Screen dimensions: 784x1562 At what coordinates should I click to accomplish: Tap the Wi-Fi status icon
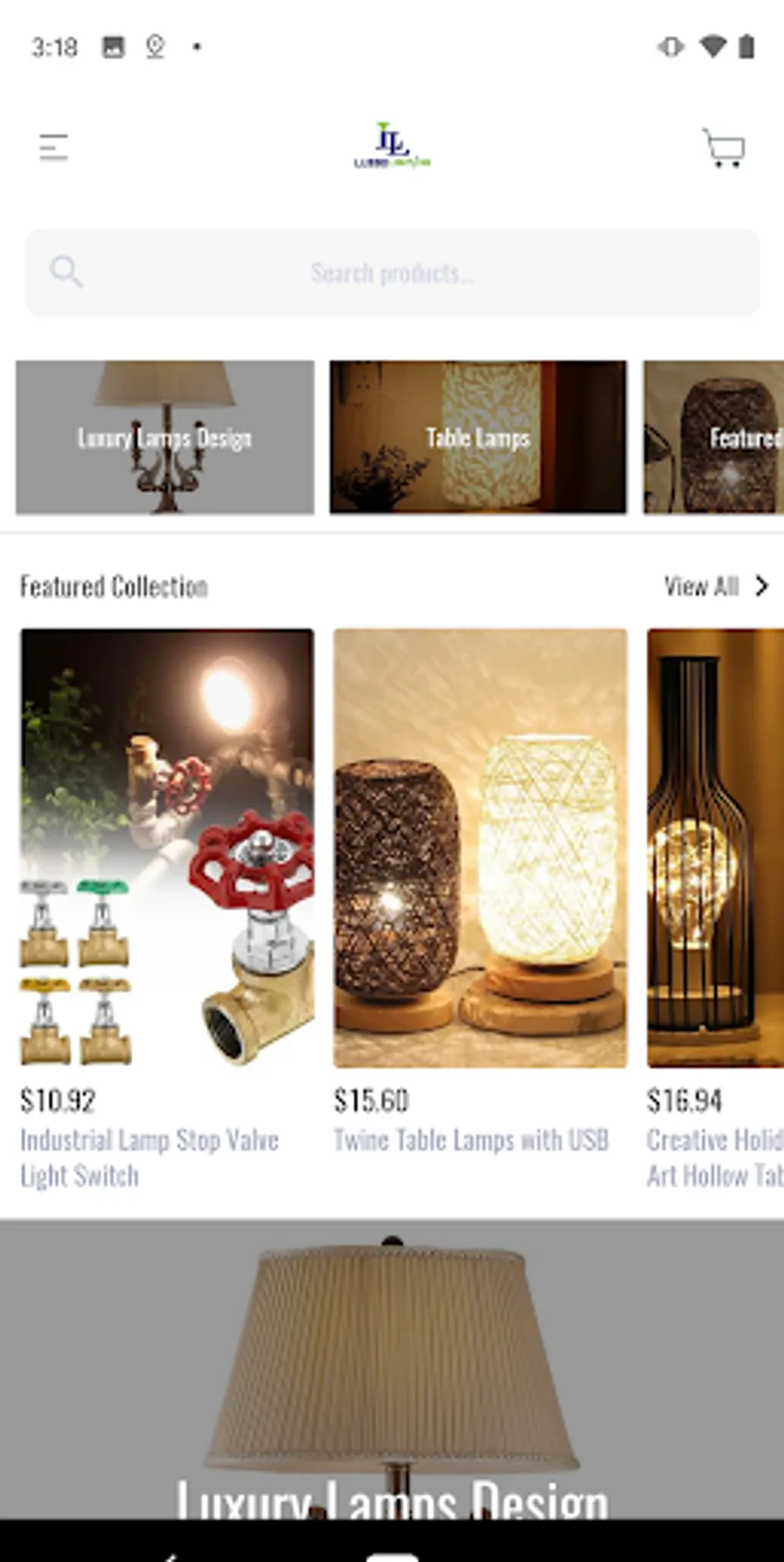pos(713,46)
